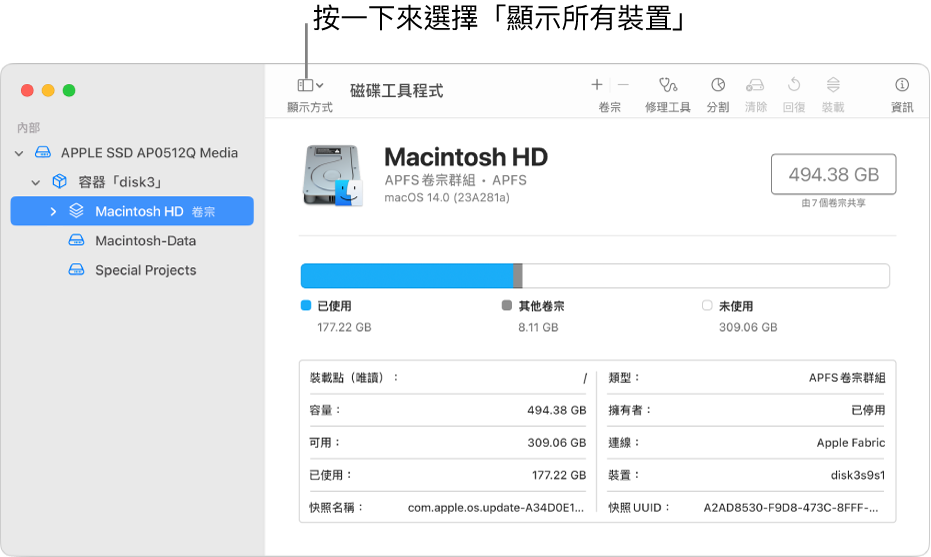Click the 分割 partition pie icon

pos(718,85)
